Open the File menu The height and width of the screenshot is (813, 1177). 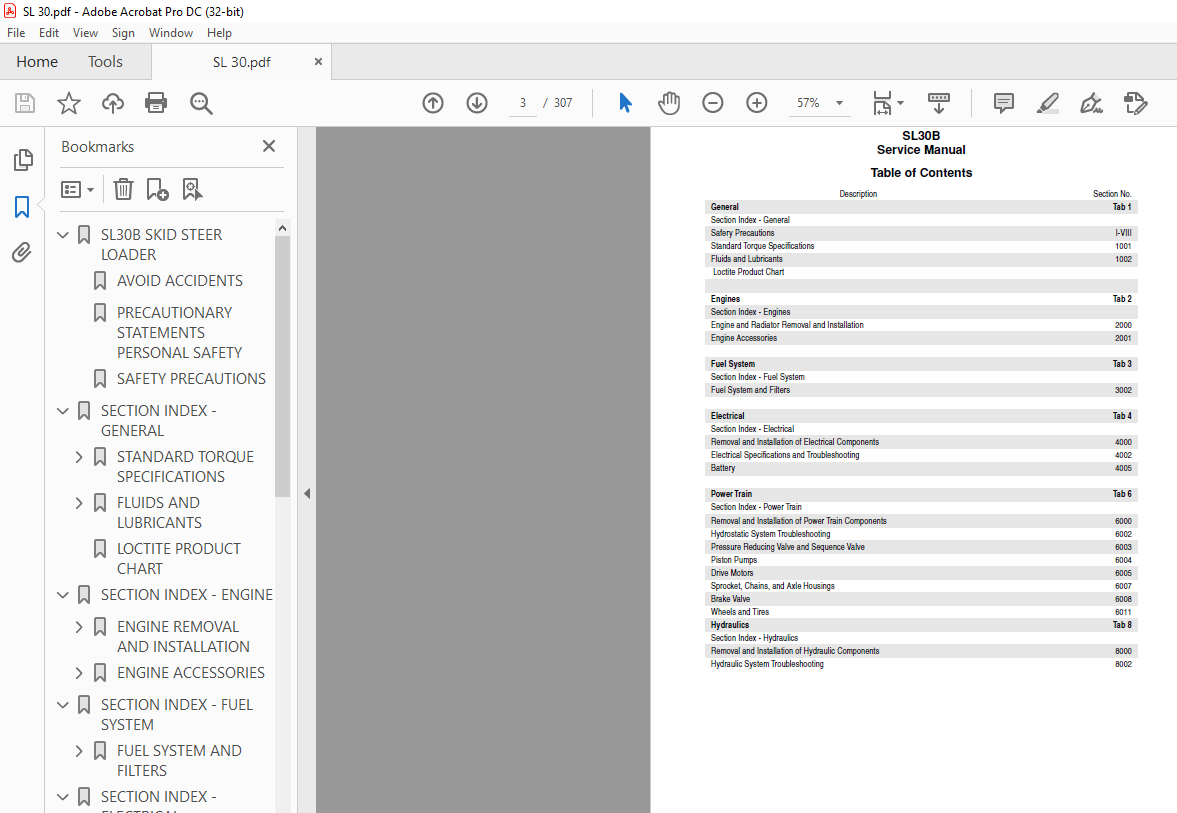(16, 33)
